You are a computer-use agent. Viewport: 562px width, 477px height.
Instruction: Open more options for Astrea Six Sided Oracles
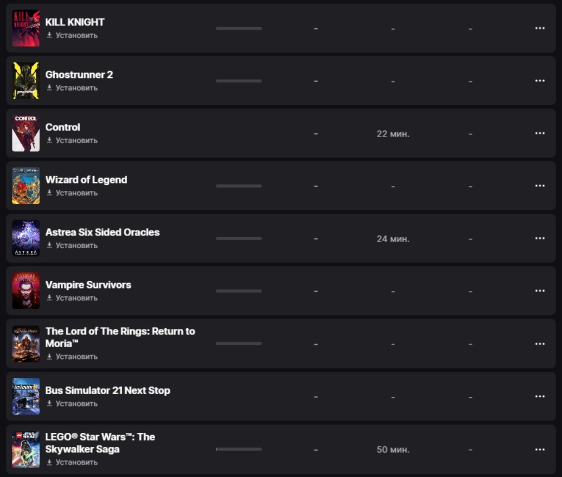coord(540,238)
